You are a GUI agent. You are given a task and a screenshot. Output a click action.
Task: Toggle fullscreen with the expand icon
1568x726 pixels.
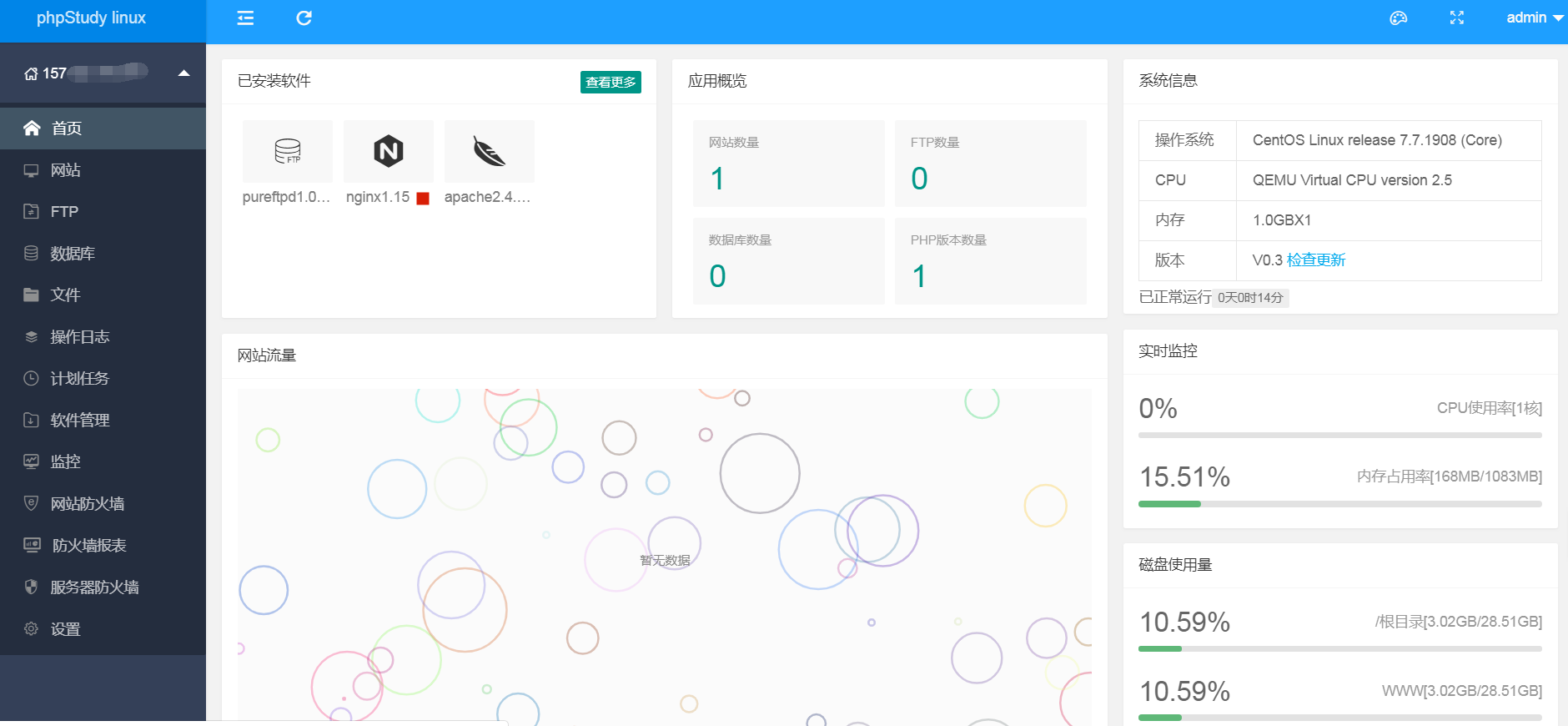tap(1457, 18)
